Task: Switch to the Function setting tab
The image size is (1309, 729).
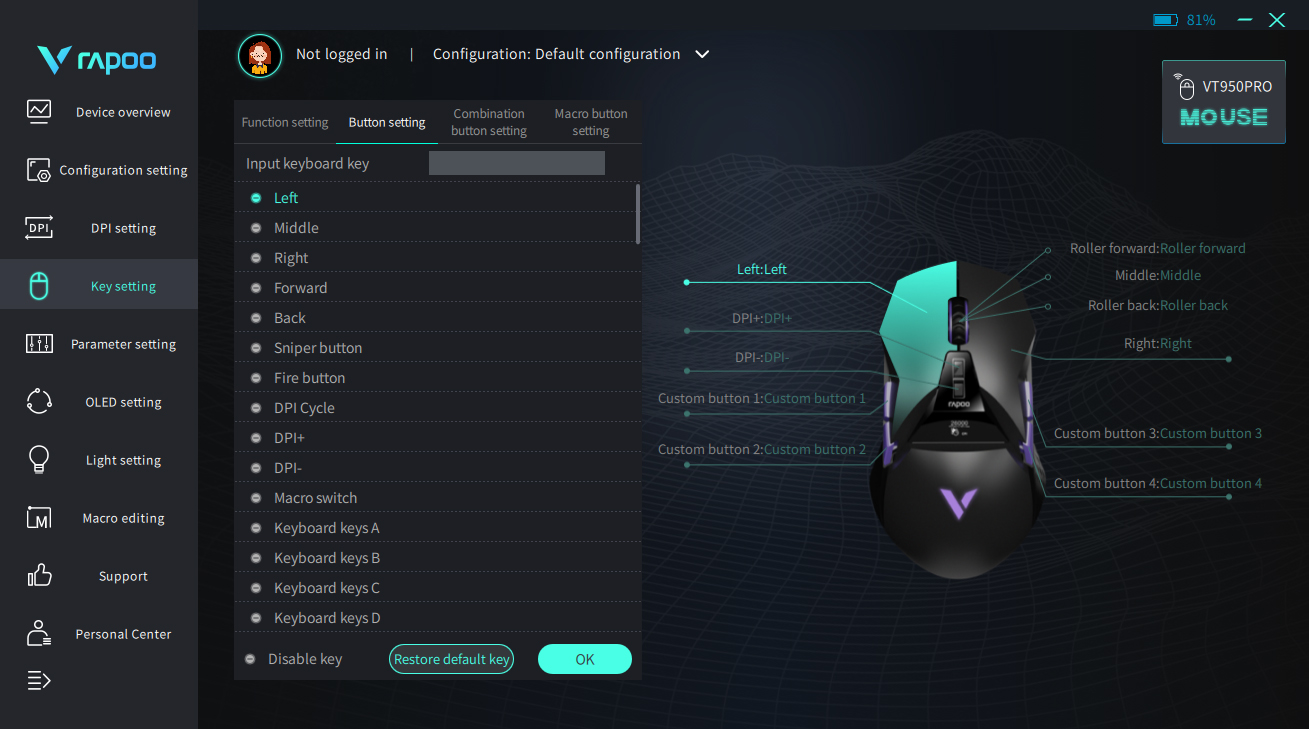Action: [x=285, y=122]
